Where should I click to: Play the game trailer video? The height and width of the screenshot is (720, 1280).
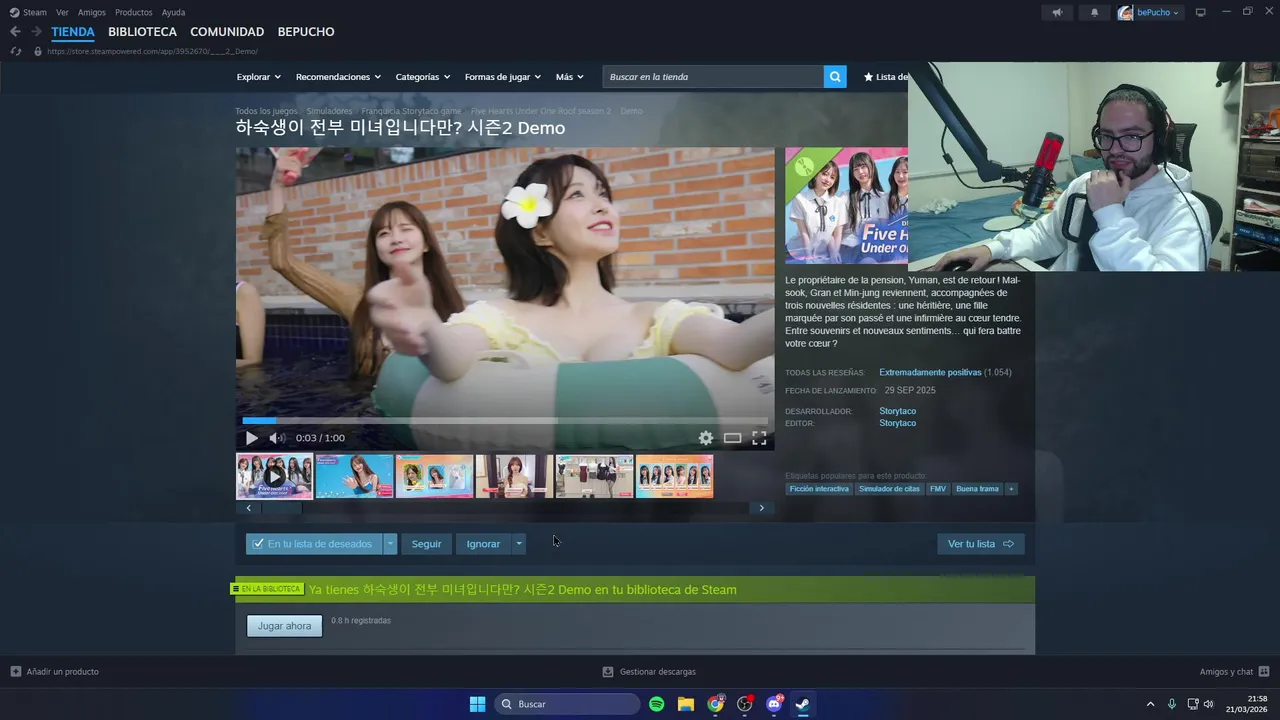(251, 438)
